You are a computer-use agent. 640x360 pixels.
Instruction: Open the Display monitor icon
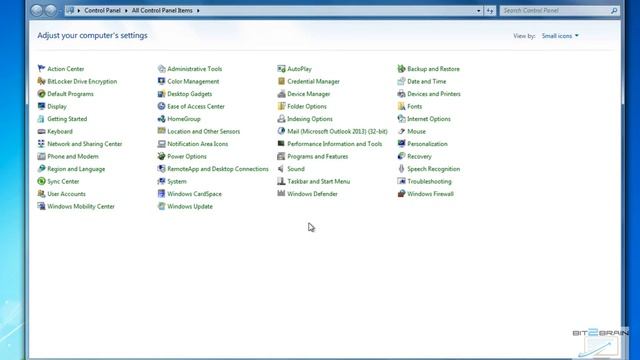(x=41, y=106)
